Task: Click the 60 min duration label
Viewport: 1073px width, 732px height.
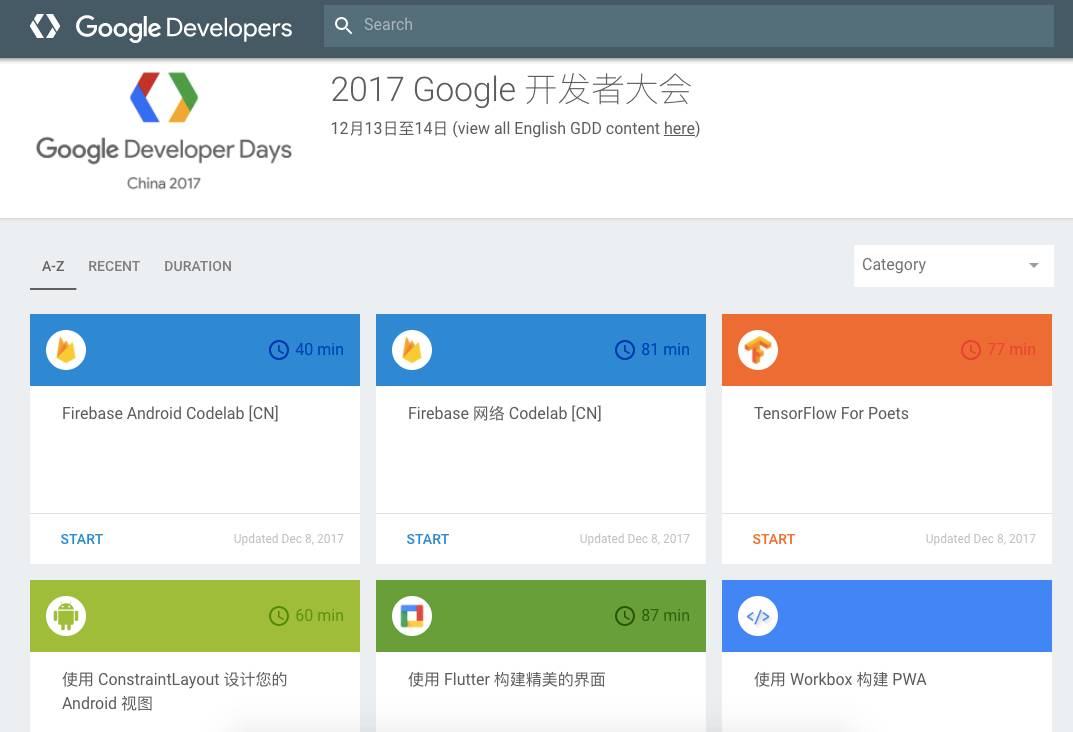Action: coord(319,616)
